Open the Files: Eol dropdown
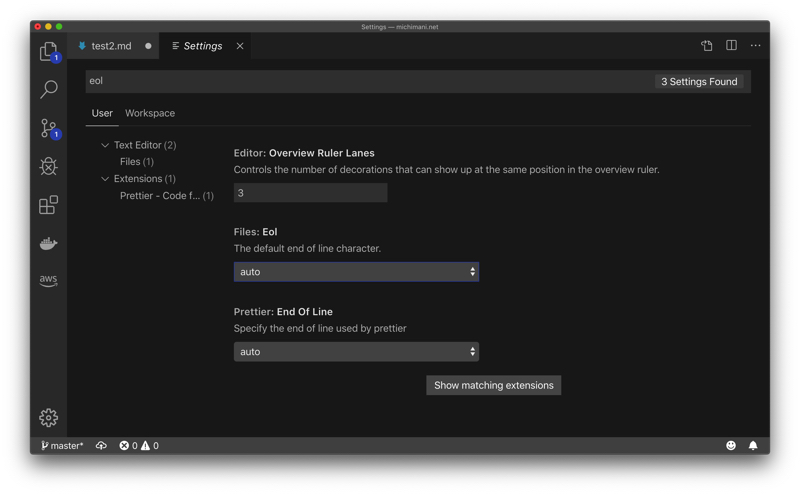 tap(356, 272)
